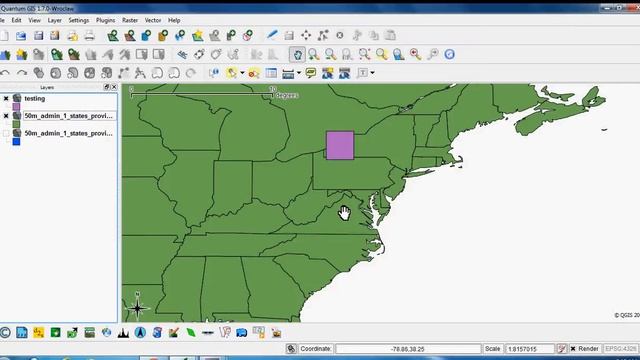
Task: Click the stop rendering icon beside Scale field
Action: coord(562,349)
